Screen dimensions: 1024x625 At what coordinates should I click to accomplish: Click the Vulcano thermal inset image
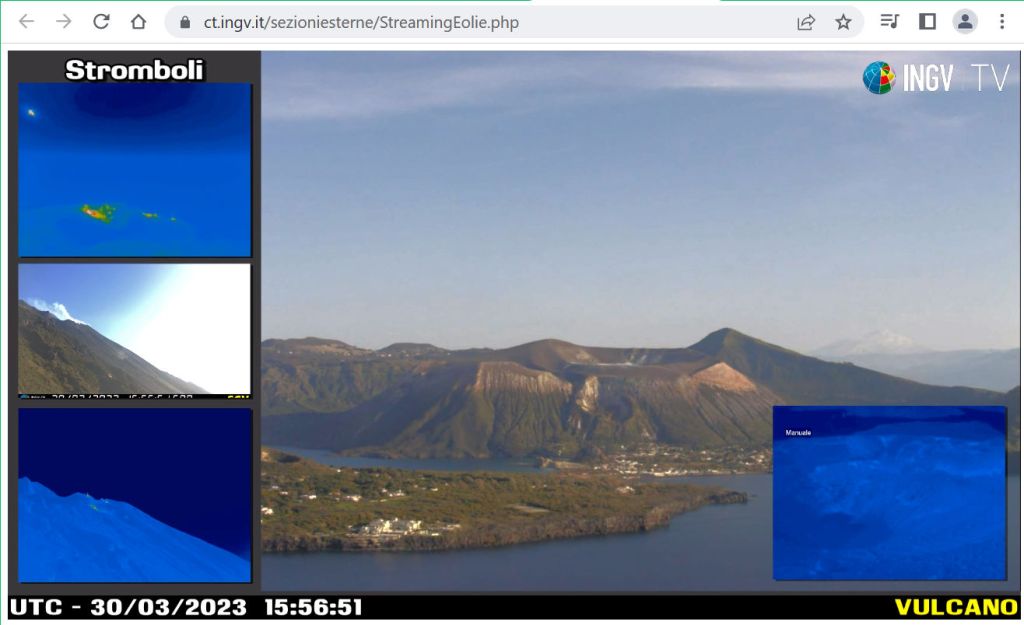pyautogui.click(x=889, y=492)
